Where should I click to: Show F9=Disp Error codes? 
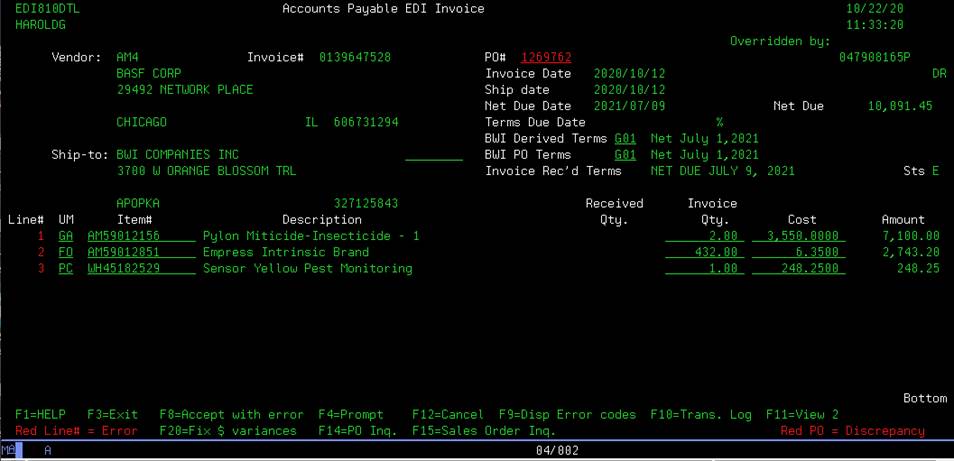pos(566,414)
